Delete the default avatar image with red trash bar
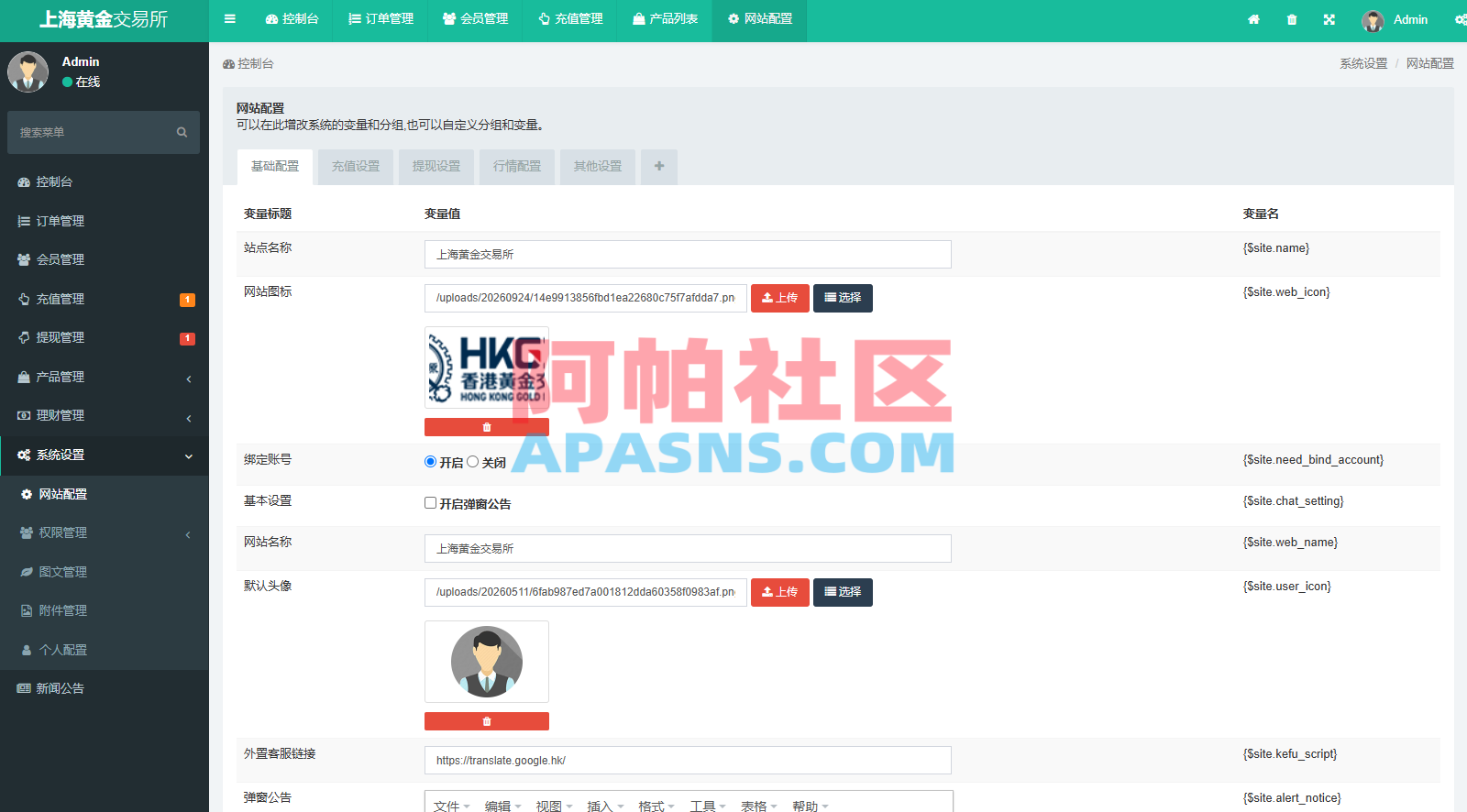Viewport: 1467px width, 812px height. click(487, 721)
